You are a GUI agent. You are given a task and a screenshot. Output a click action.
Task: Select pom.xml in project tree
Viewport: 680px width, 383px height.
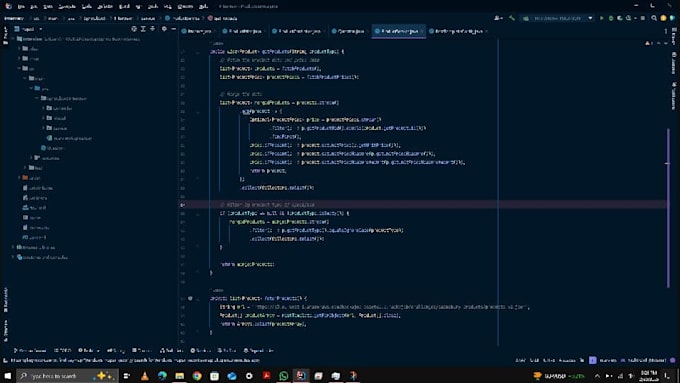coord(35,237)
